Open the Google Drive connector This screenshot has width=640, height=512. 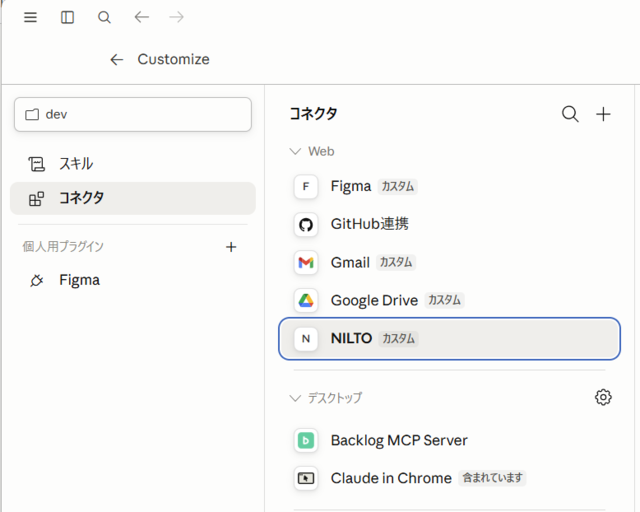(449, 301)
